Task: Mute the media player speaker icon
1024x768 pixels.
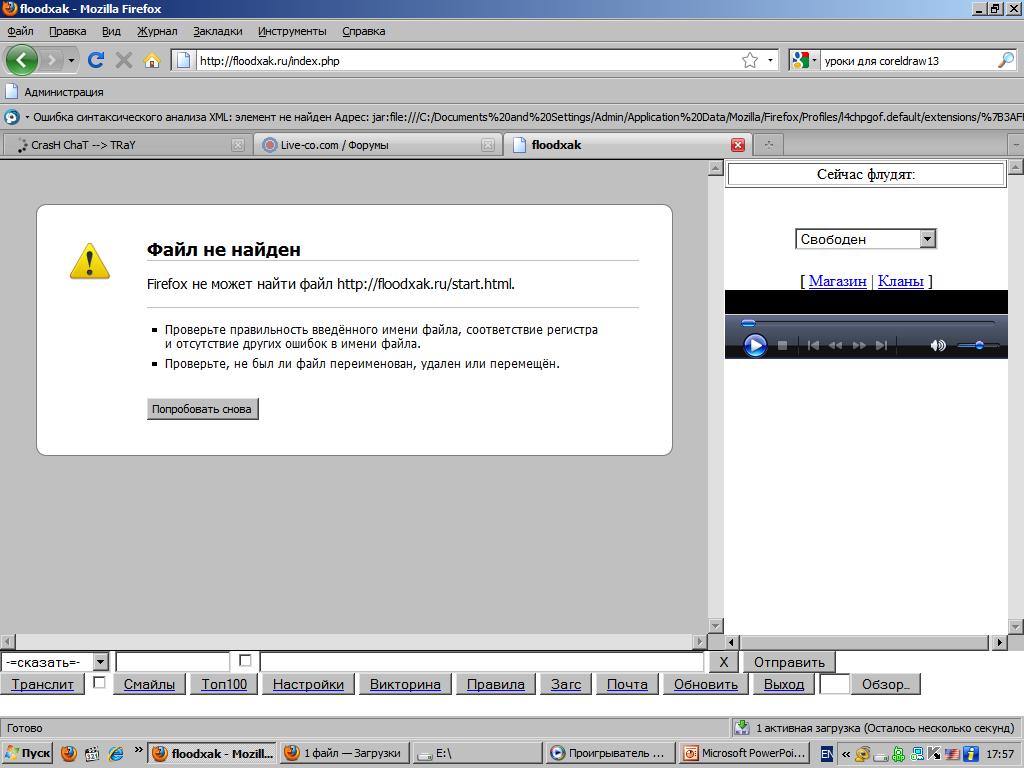Action: coord(937,345)
